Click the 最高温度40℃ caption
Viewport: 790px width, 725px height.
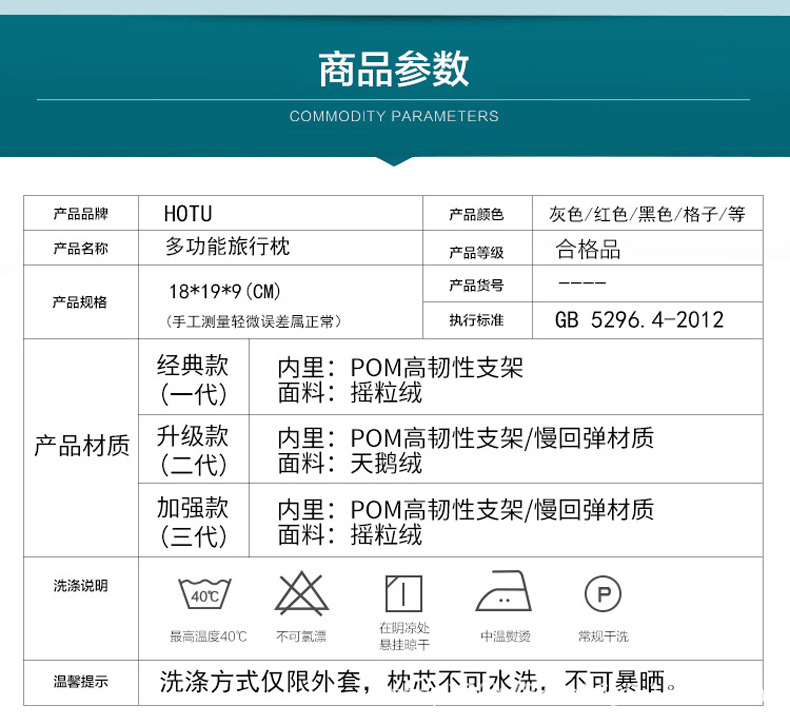(x=208, y=637)
